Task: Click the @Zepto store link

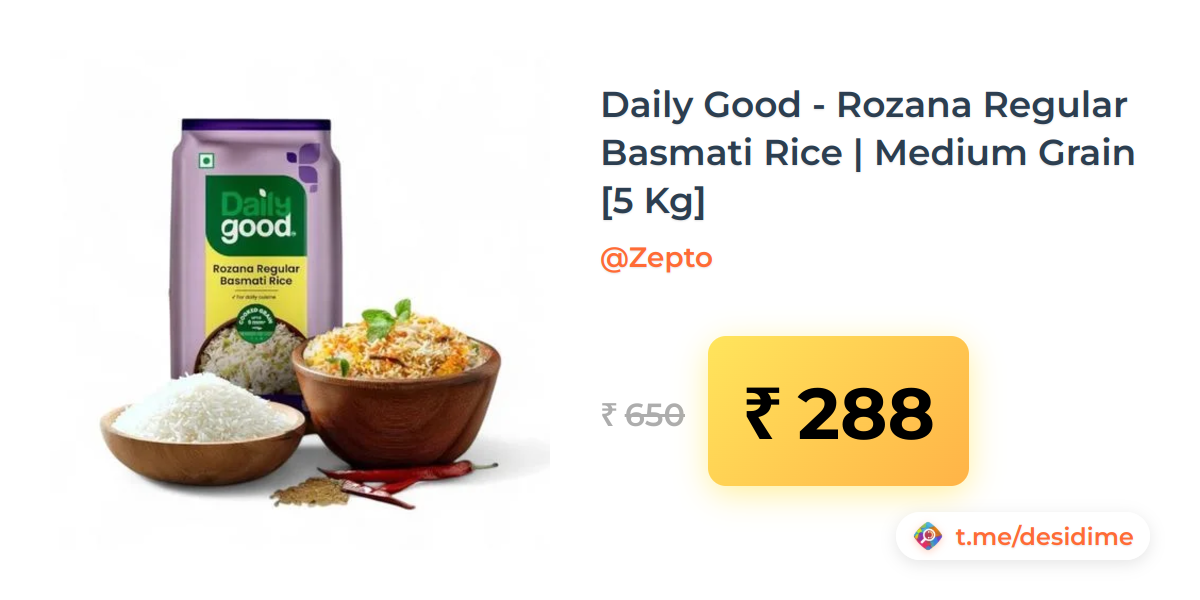Action: (656, 258)
